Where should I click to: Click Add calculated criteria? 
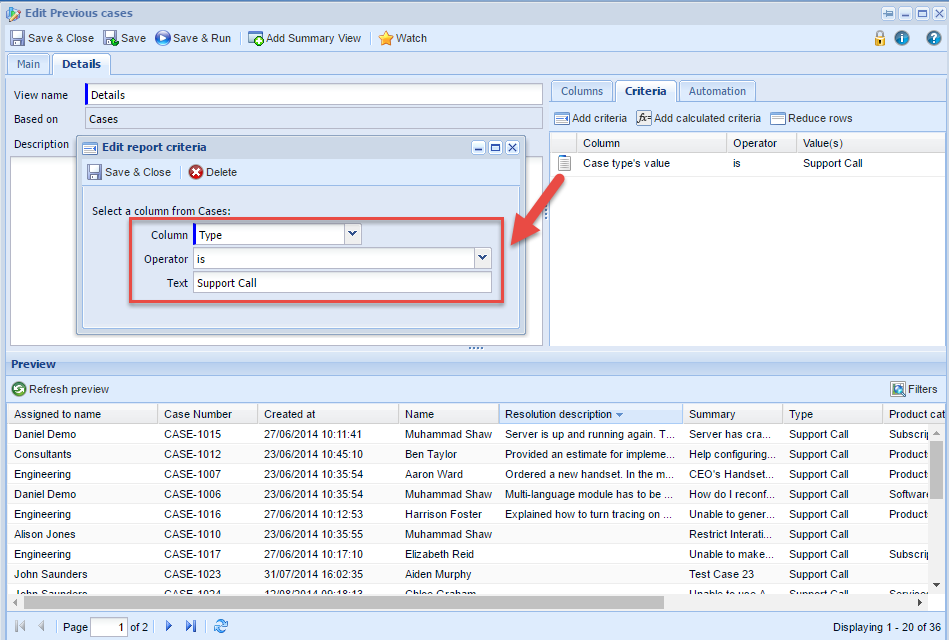point(698,118)
